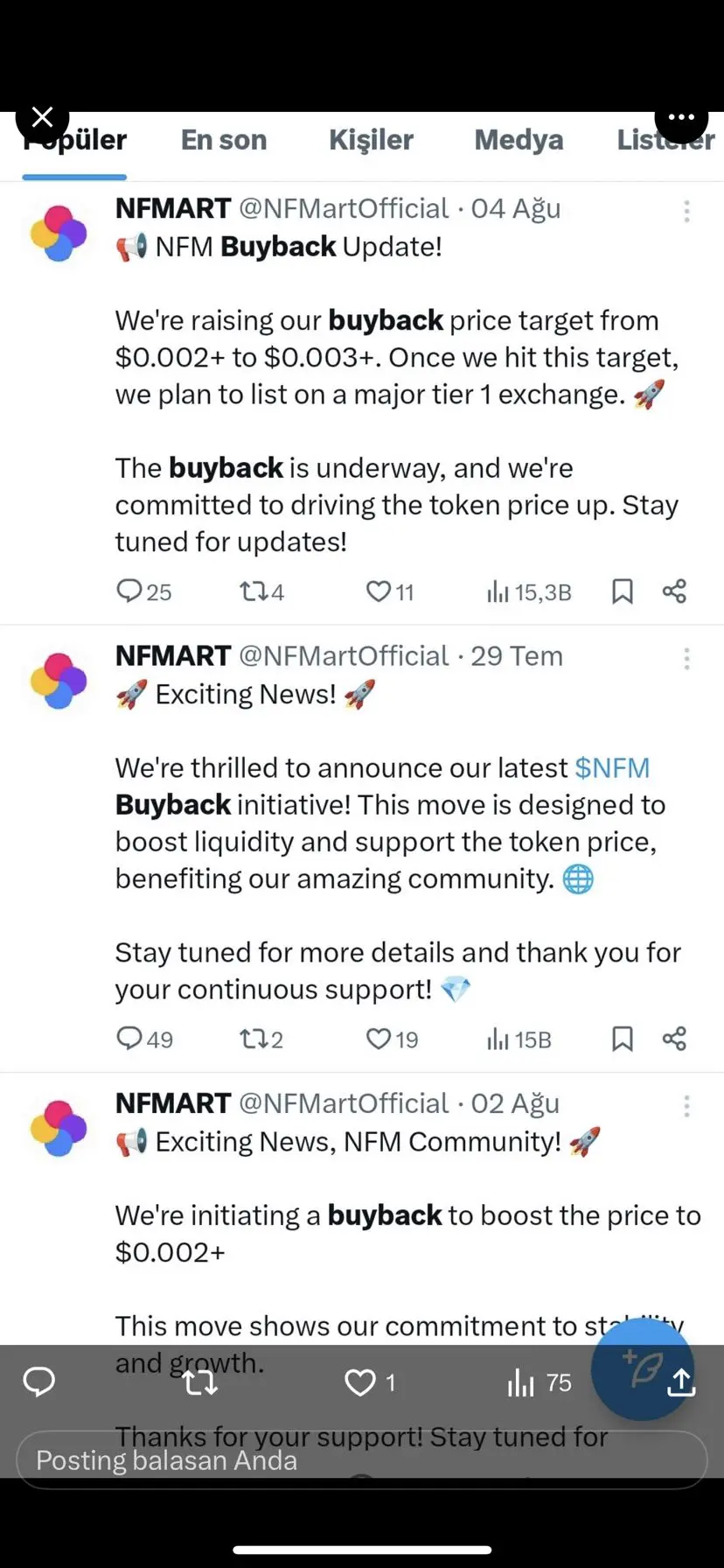
Task: Share the 04 Ağu Buyback Update tweet
Action: [674, 591]
